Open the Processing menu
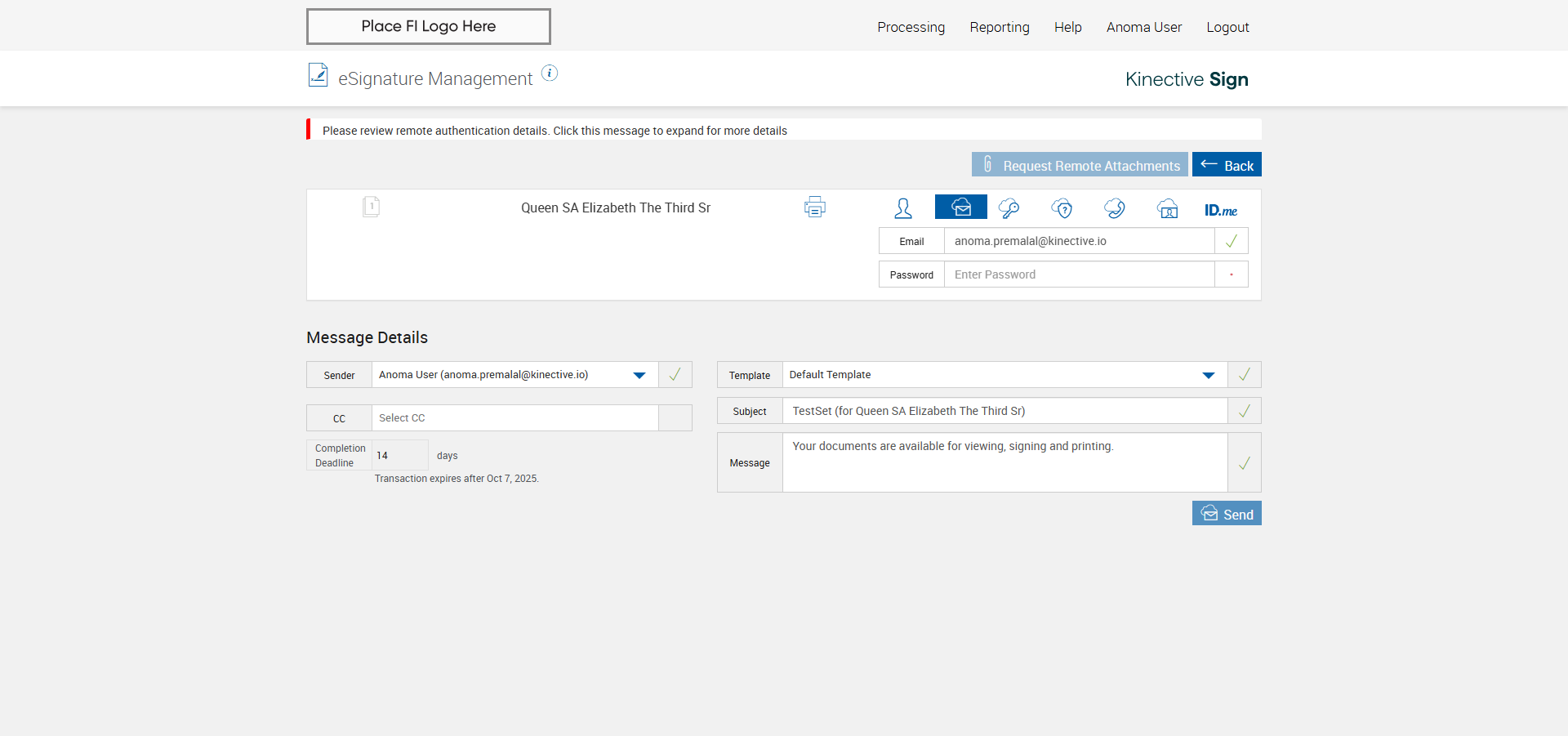The width and height of the screenshot is (1568, 736). pos(911,27)
